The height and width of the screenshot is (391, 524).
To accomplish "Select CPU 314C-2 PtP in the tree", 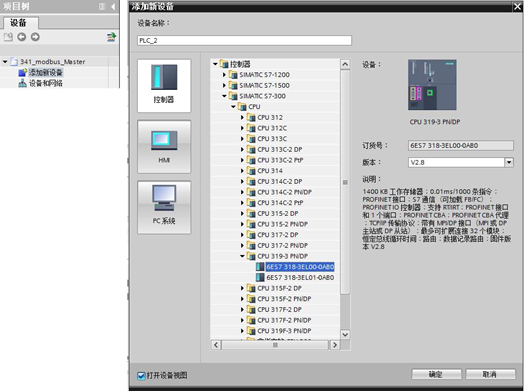I will [x=280, y=203].
